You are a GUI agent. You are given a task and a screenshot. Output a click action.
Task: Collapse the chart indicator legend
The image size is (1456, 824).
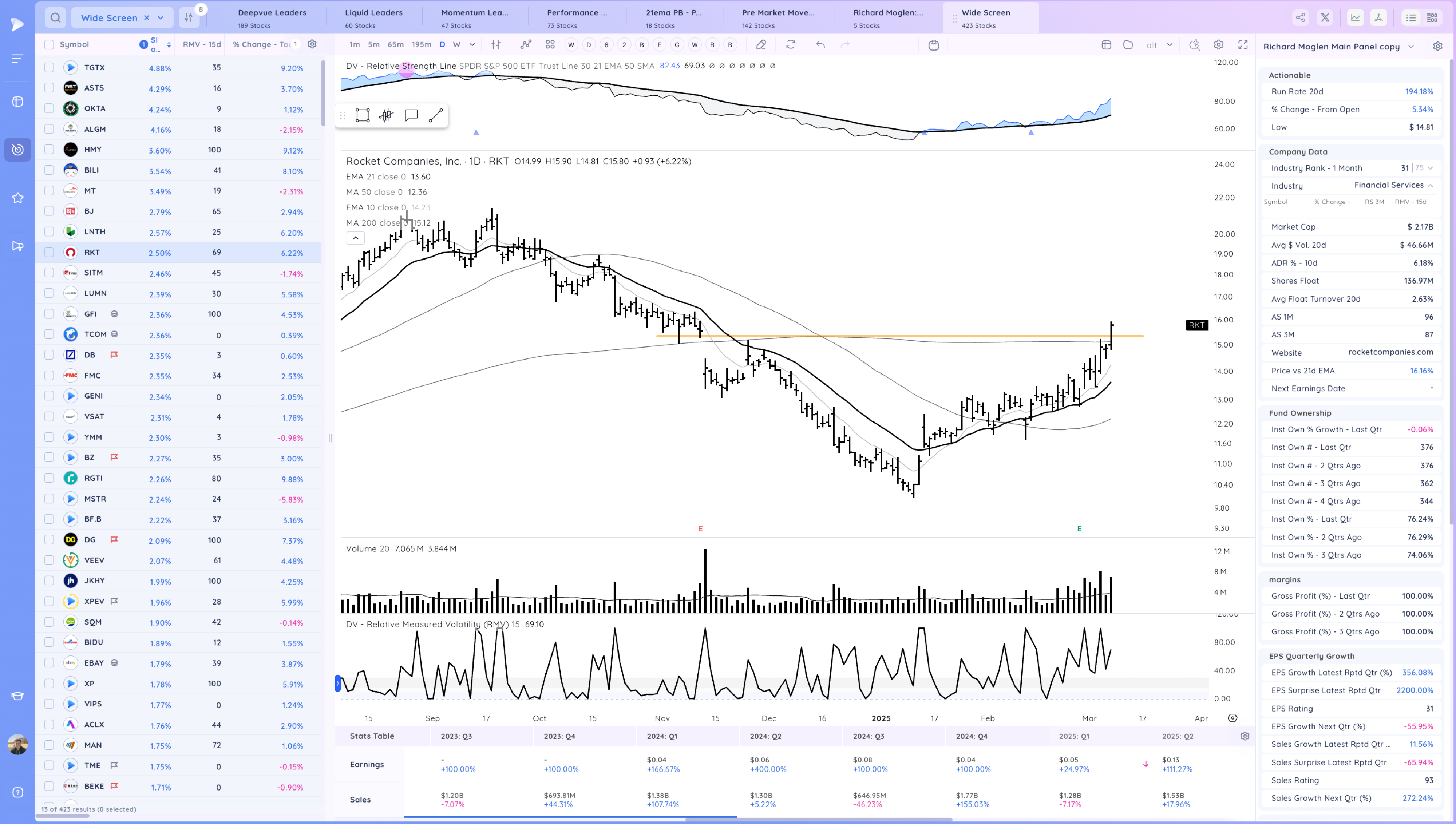(x=355, y=238)
